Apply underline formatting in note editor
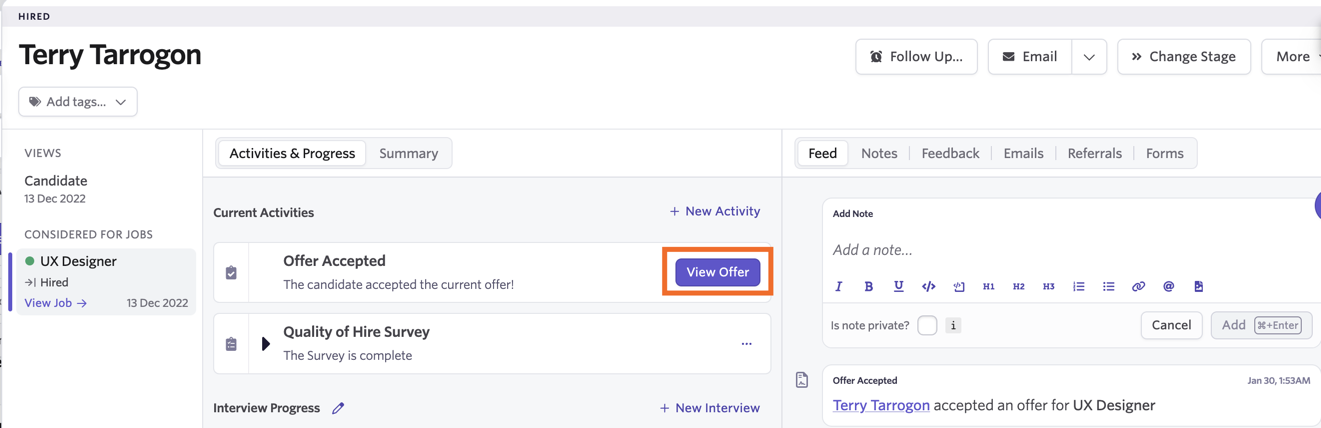Image resolution: width=1321 pixels, height=428 pixels. pyautogui.click(x=898, y=287)
